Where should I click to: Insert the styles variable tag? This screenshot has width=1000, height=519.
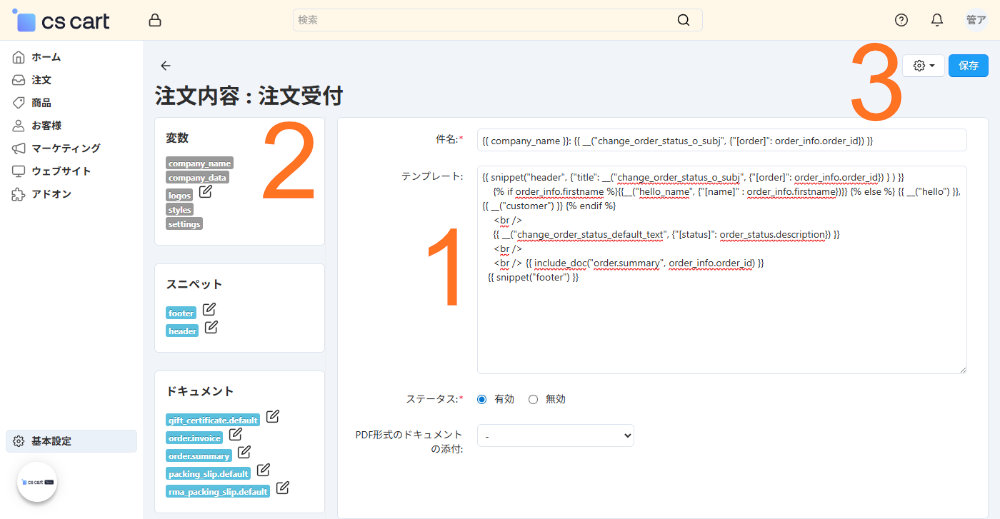[180, 210]
